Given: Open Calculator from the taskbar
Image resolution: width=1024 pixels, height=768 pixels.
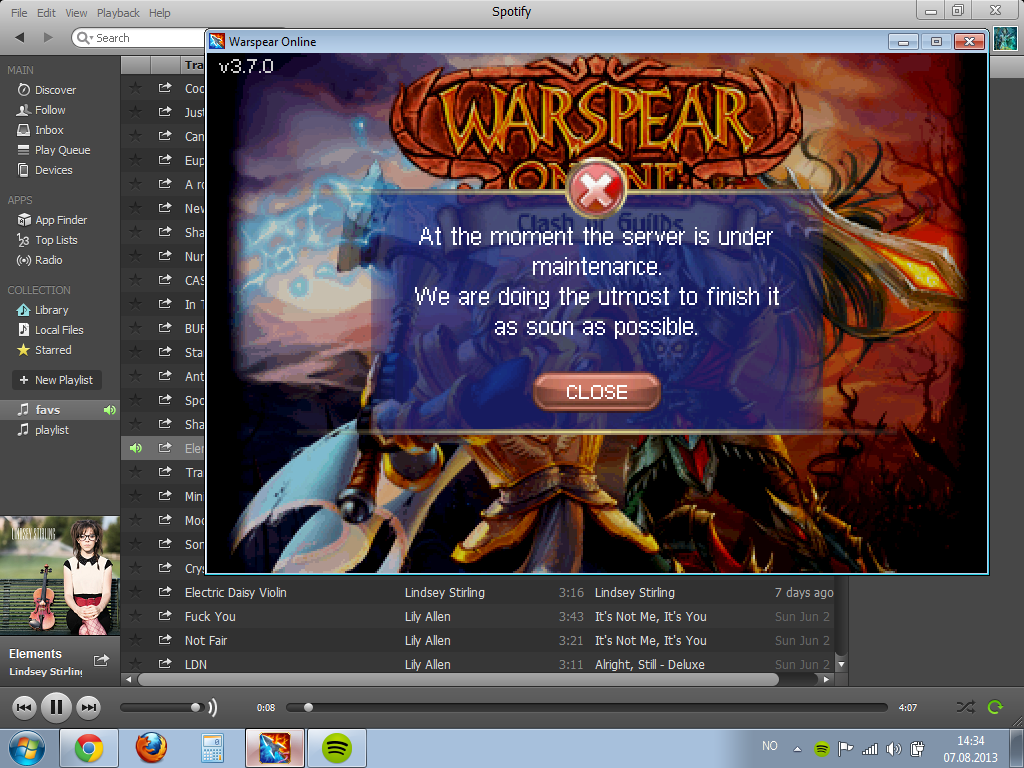Looking at the screenshot, I should click(x=212, y=748).
